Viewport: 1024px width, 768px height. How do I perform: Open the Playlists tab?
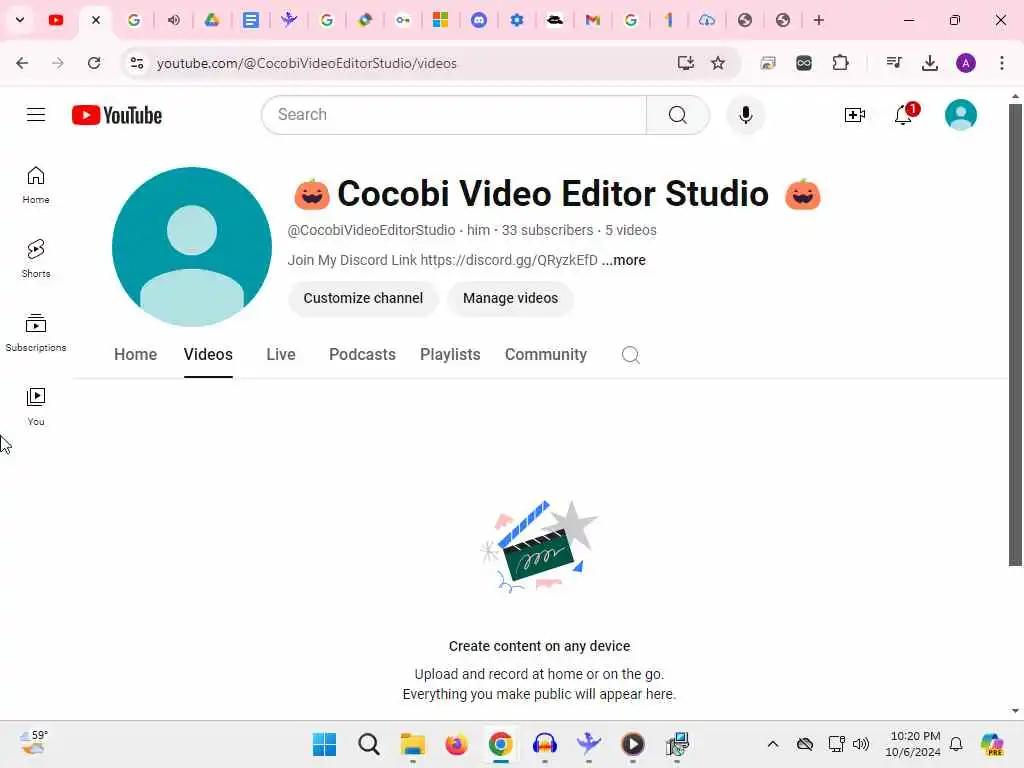[x=450, y=355]
